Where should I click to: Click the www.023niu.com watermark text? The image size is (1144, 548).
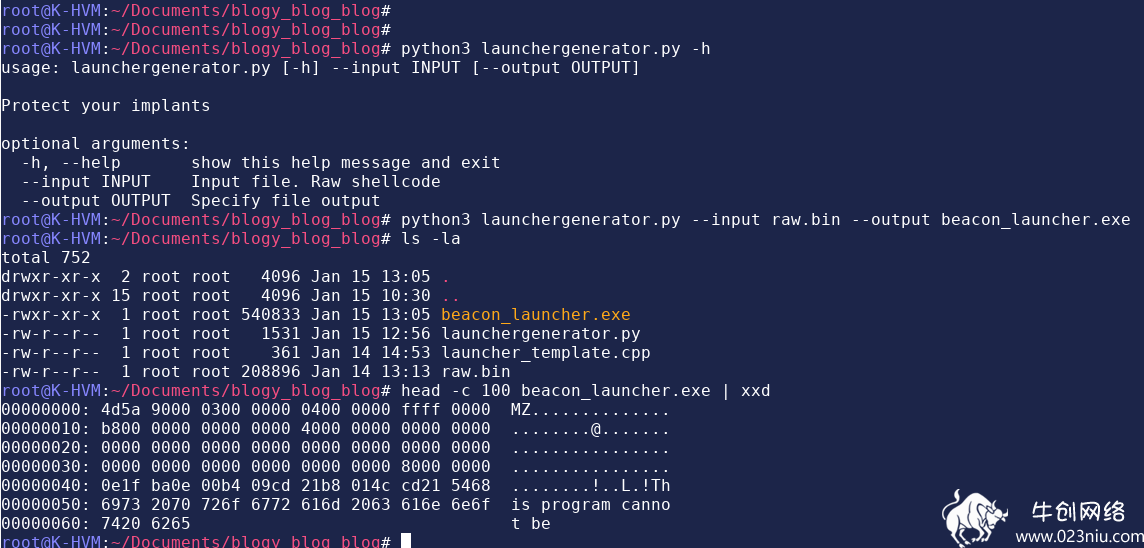click(1079, 538)
